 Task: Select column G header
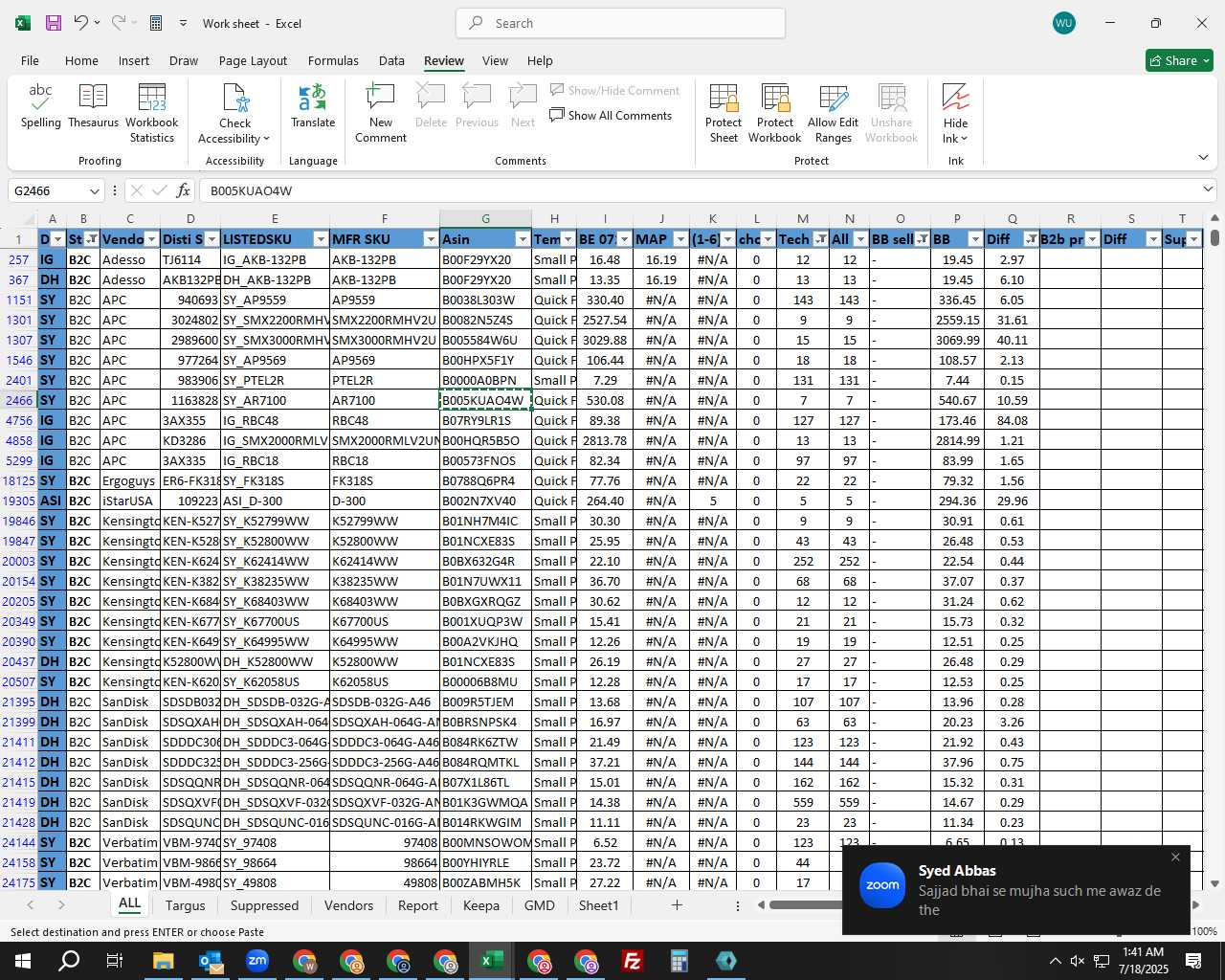[485, 218]
